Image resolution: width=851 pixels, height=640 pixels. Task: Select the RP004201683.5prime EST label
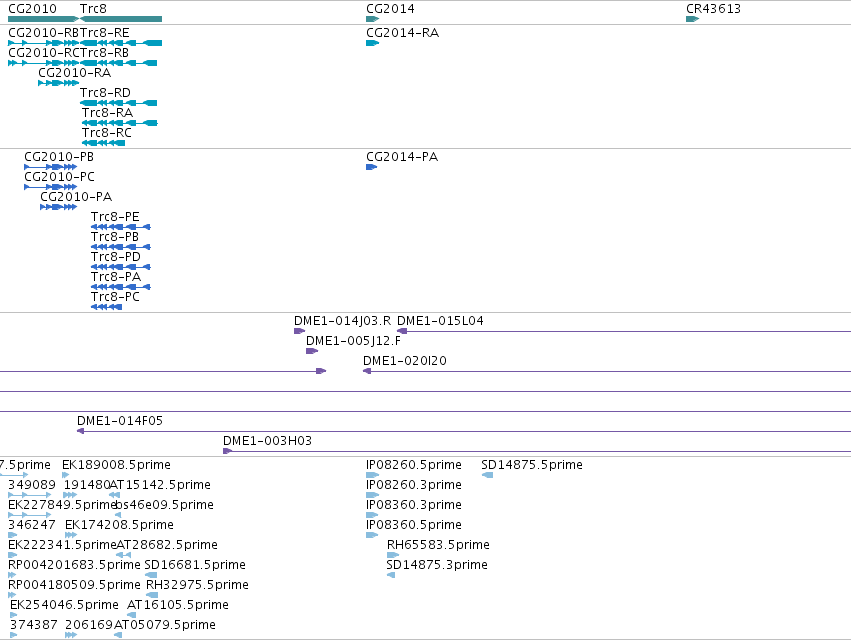(x=74, y=565)
